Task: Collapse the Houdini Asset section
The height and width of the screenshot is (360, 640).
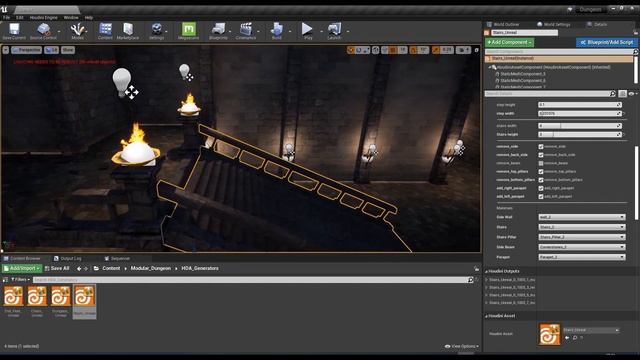Action: tap(487, 316)
